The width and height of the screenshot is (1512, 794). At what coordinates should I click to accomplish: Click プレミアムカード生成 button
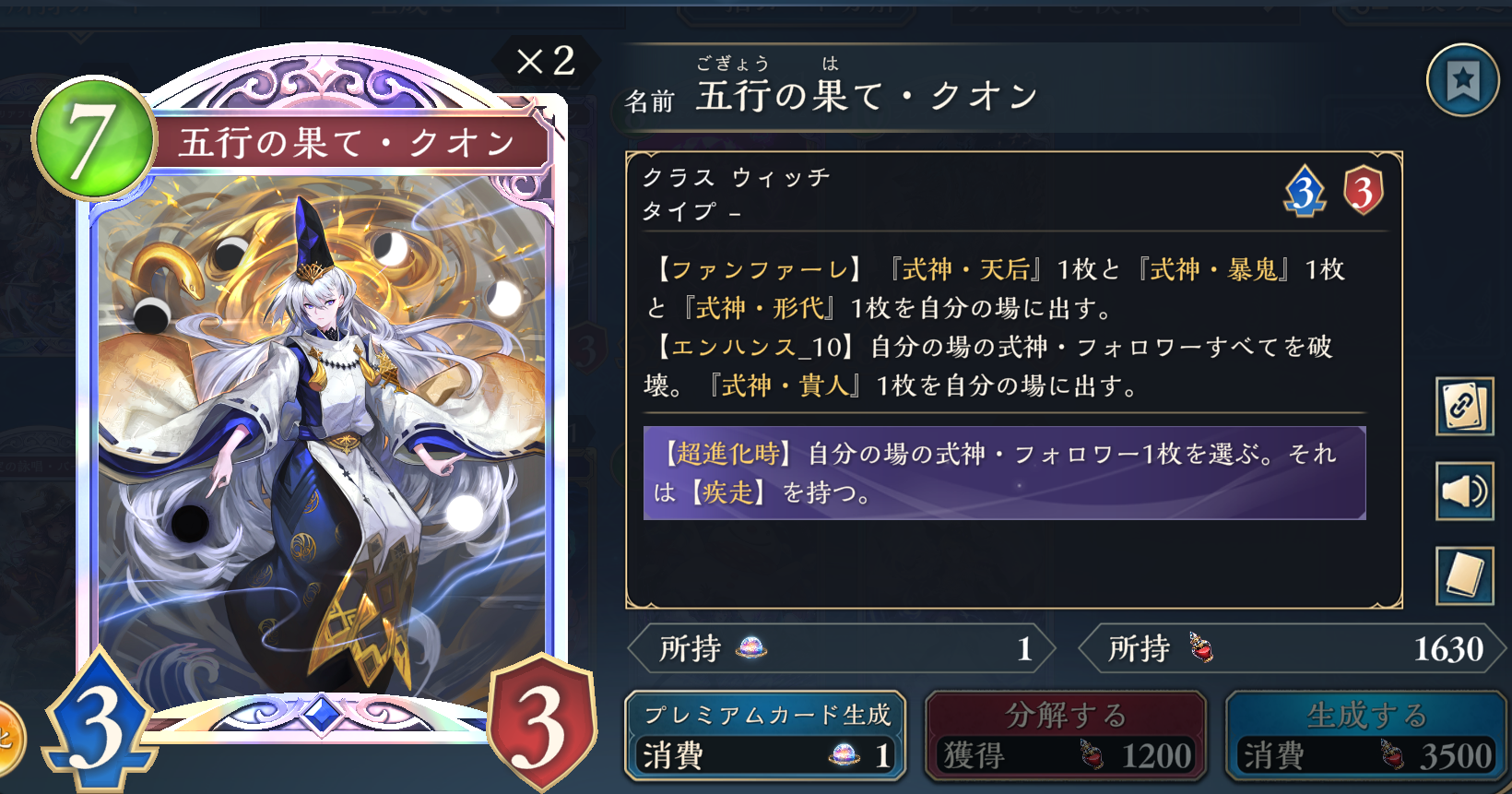click(x=765, y=736)
